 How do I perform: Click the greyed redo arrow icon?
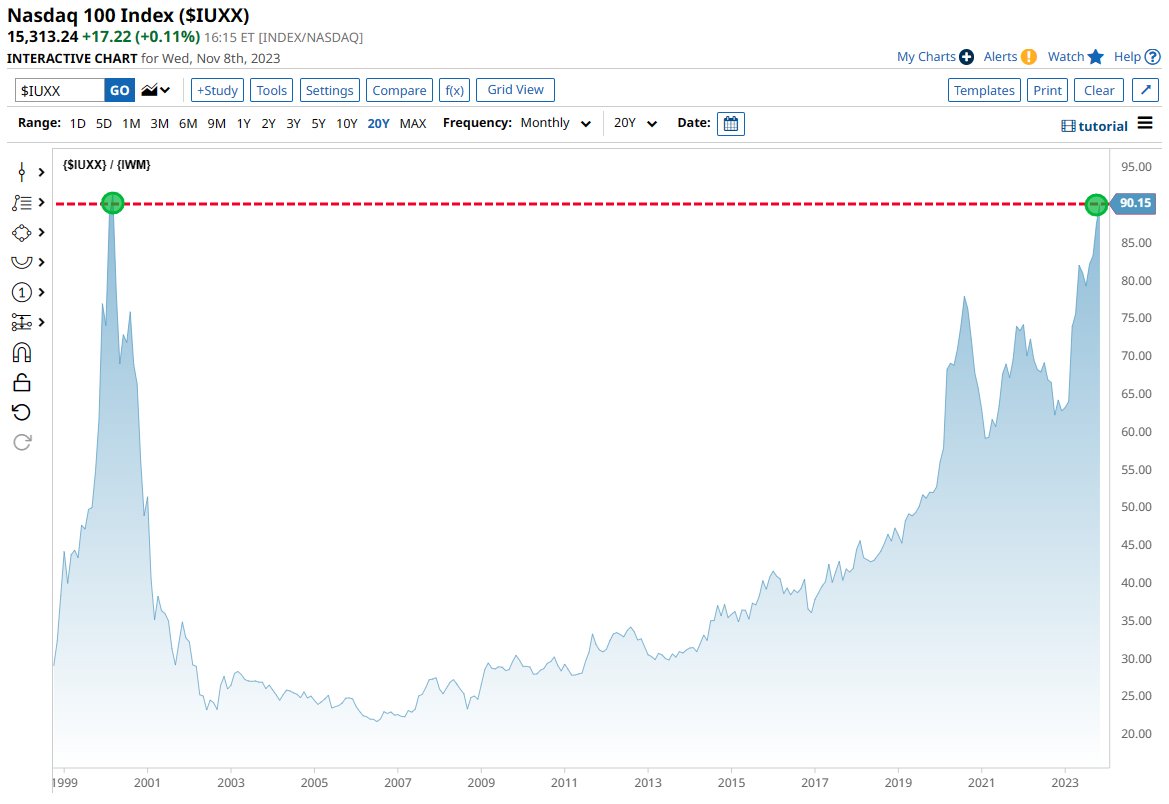22,442
